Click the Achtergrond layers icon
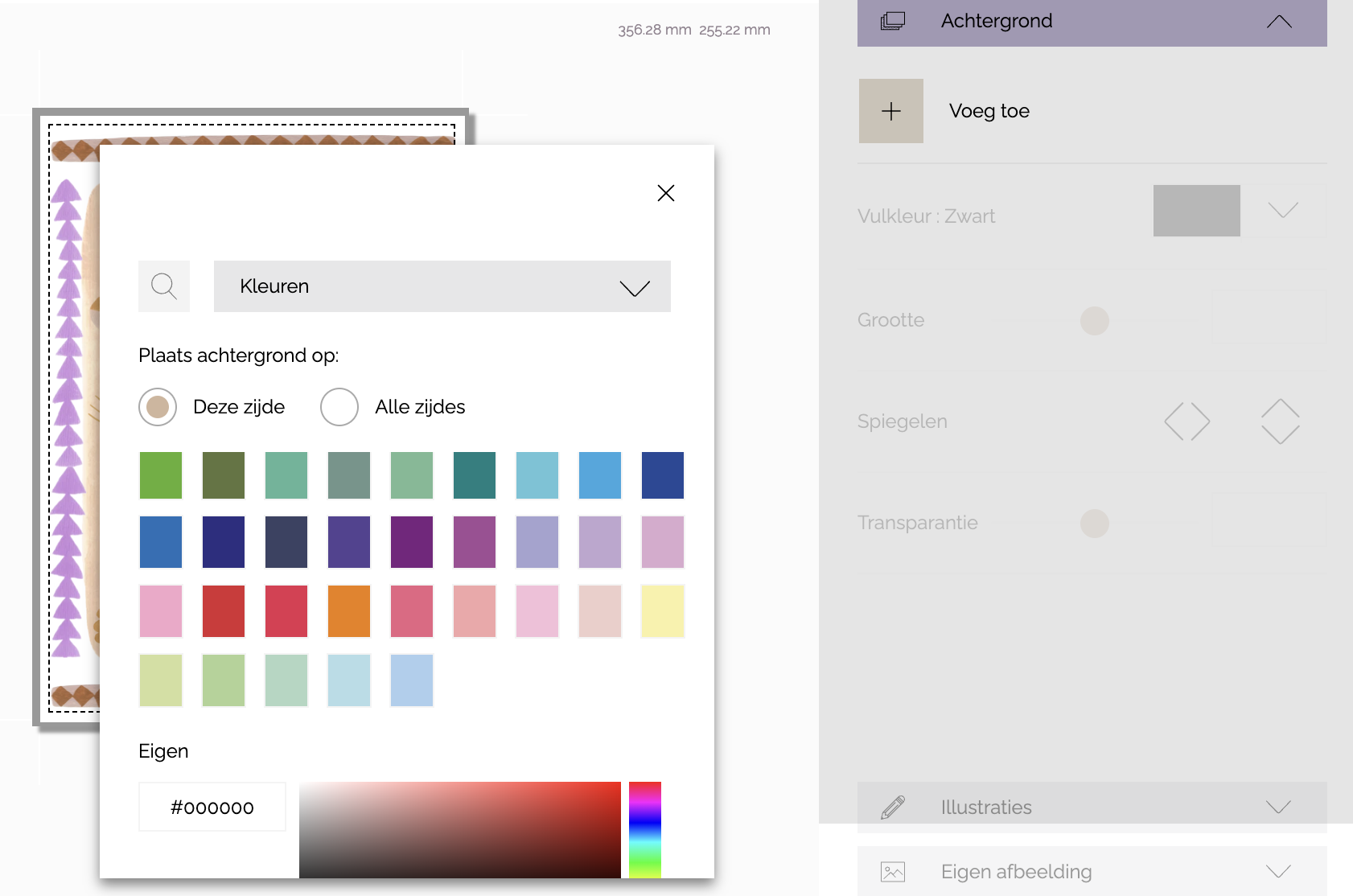Screen dimensions: 1353x896 coord(893,21)
